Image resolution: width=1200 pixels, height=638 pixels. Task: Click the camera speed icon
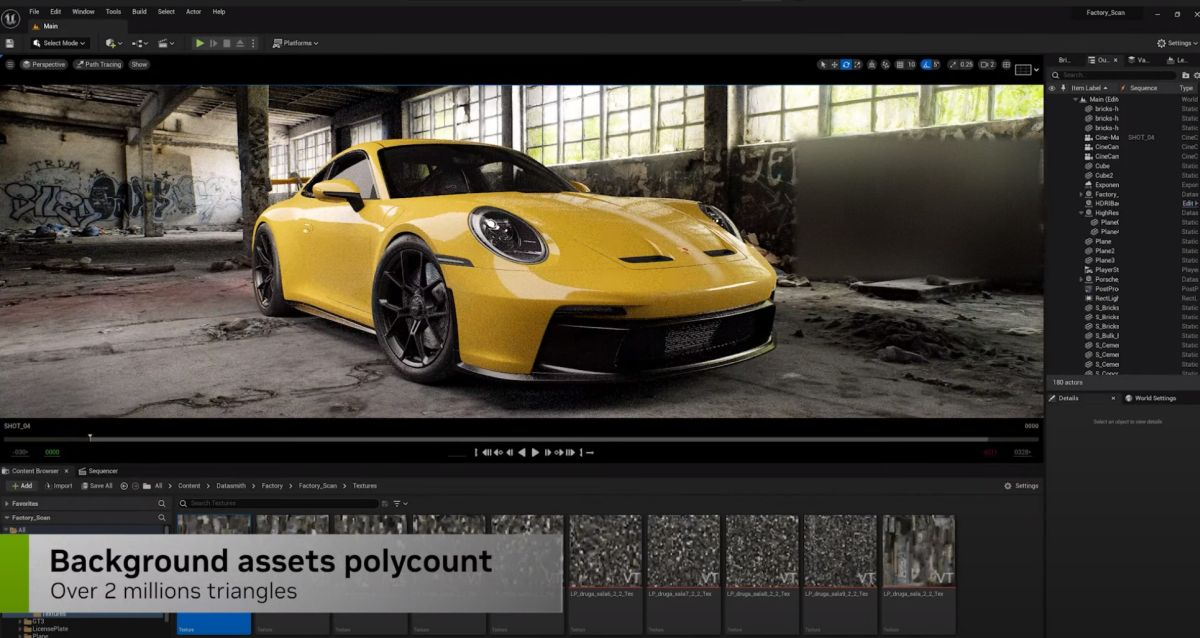[982, 65]
